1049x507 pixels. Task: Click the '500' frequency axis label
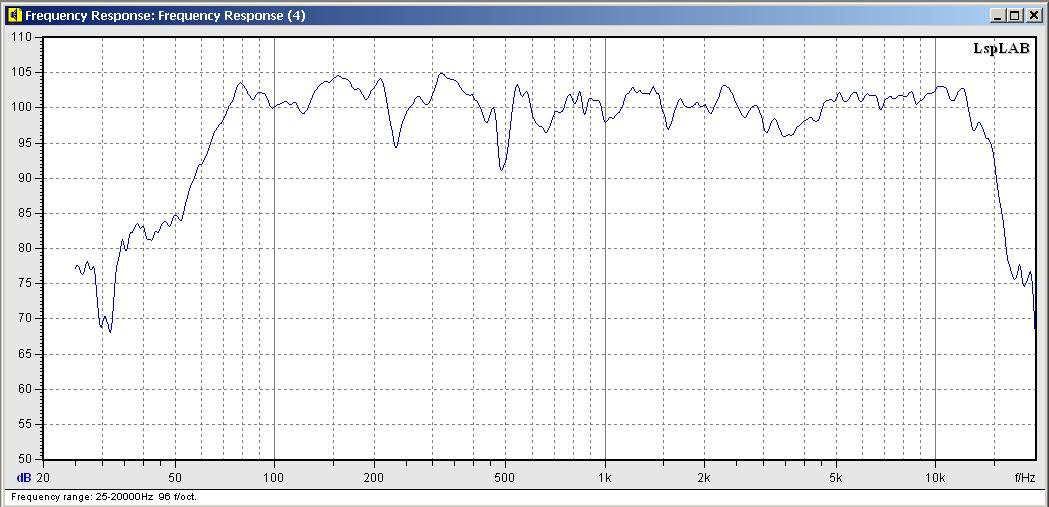[x=505, y=478]
